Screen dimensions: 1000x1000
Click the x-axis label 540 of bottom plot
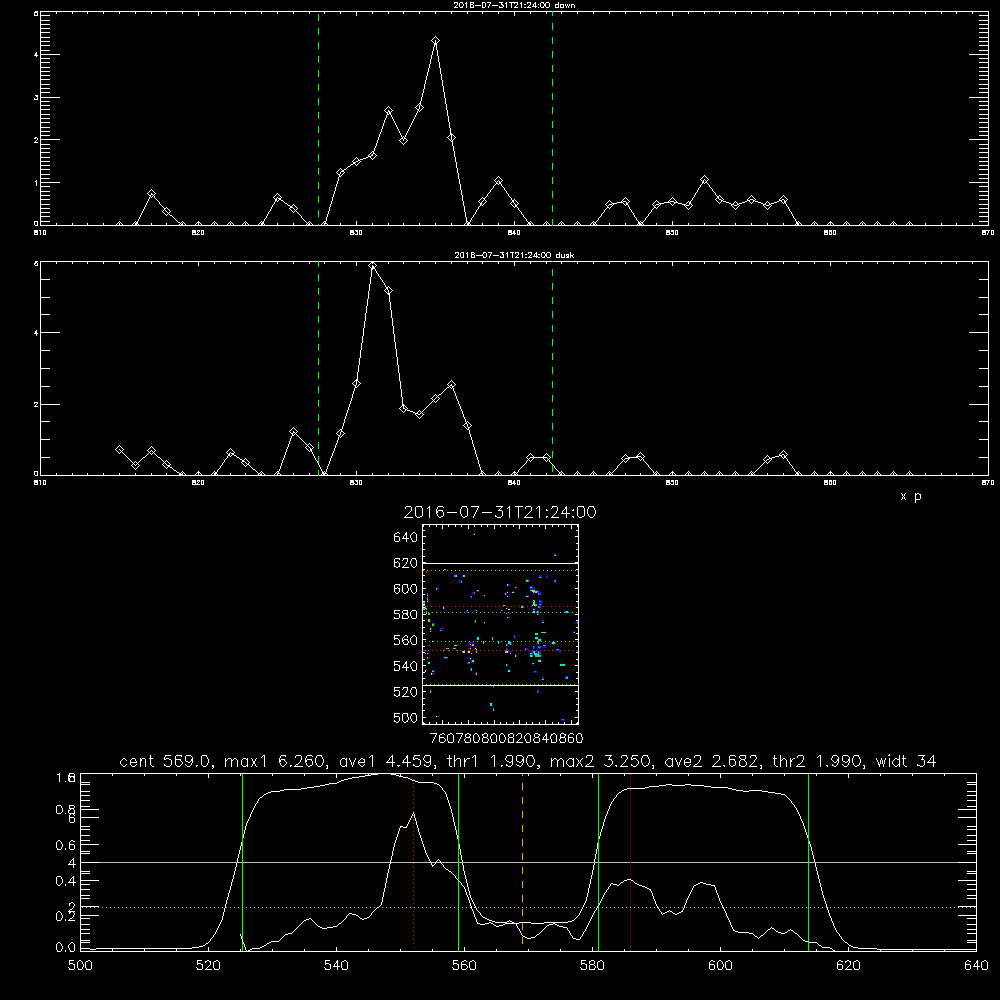(x=336, y=966)
